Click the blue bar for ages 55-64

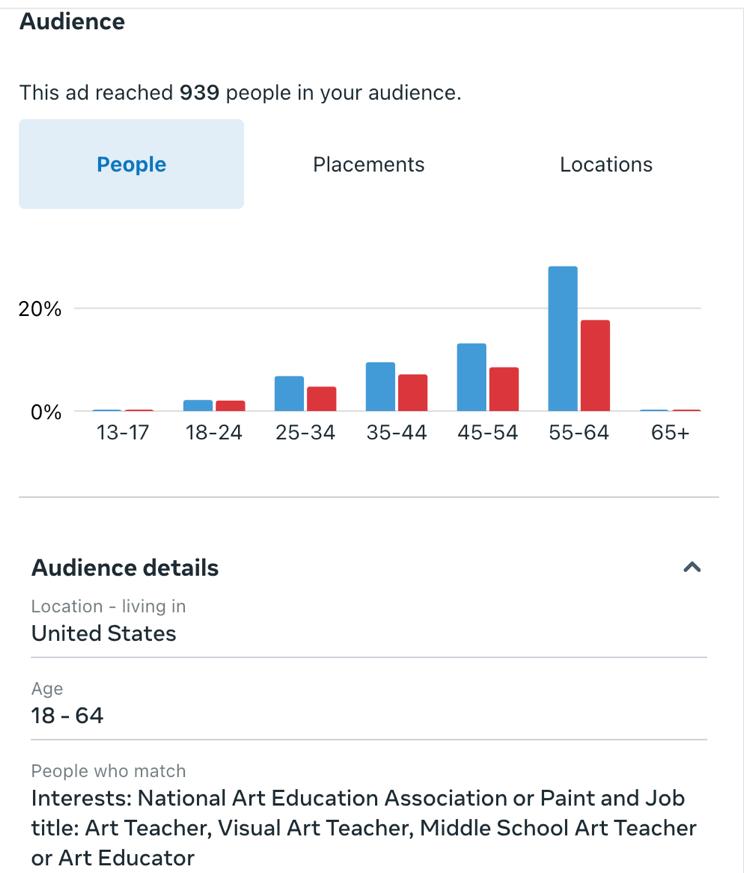point(563,339)
